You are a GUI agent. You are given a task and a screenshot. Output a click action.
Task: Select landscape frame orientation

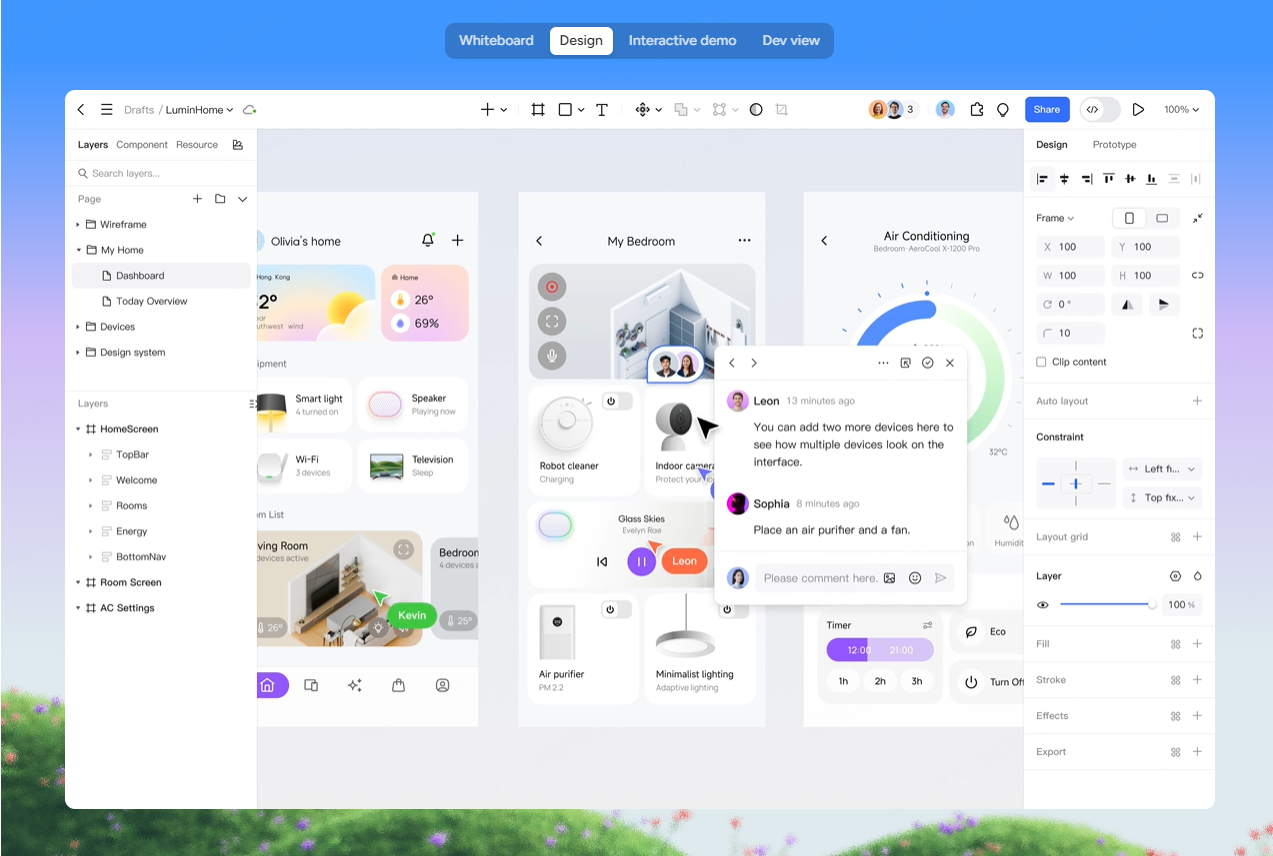[x=1162, y=218]
